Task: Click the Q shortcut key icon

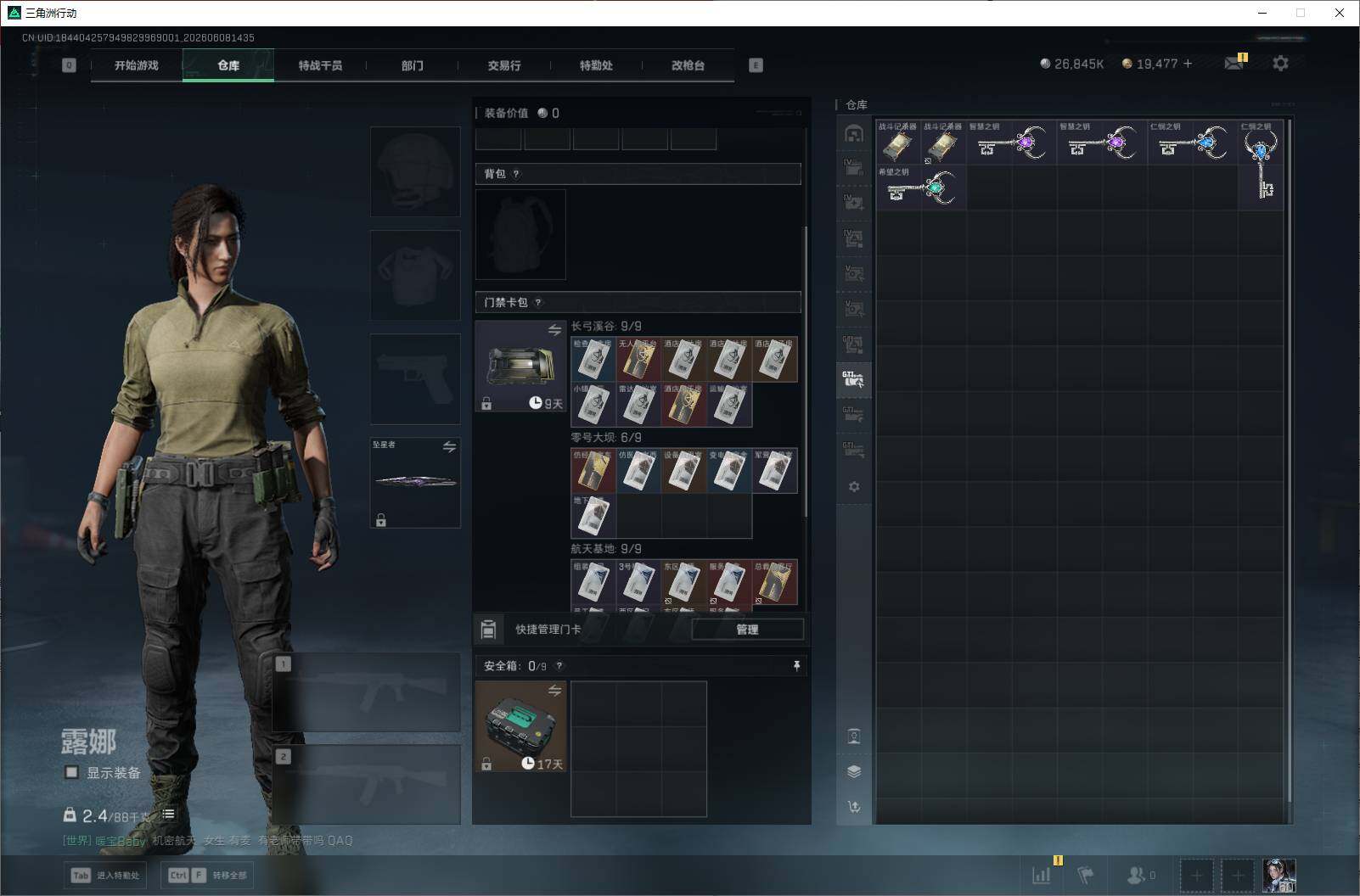Action: tap(69, 65)
